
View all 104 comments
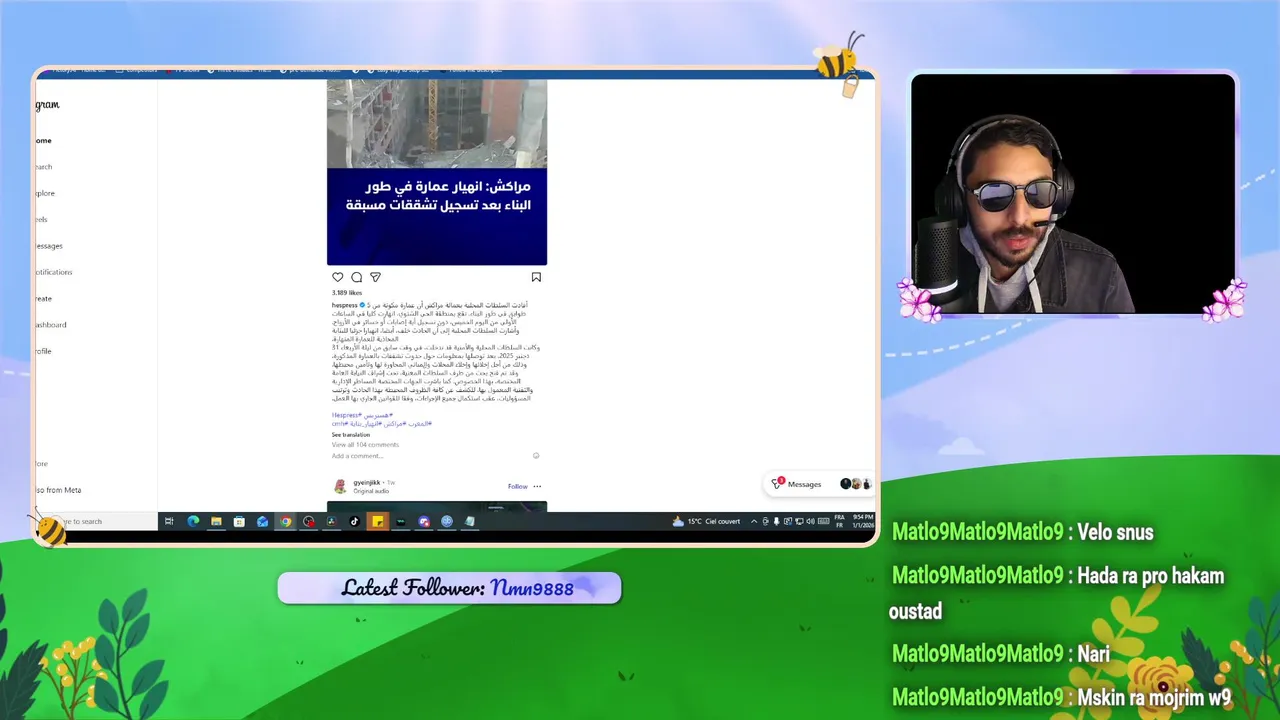(365, 445)
